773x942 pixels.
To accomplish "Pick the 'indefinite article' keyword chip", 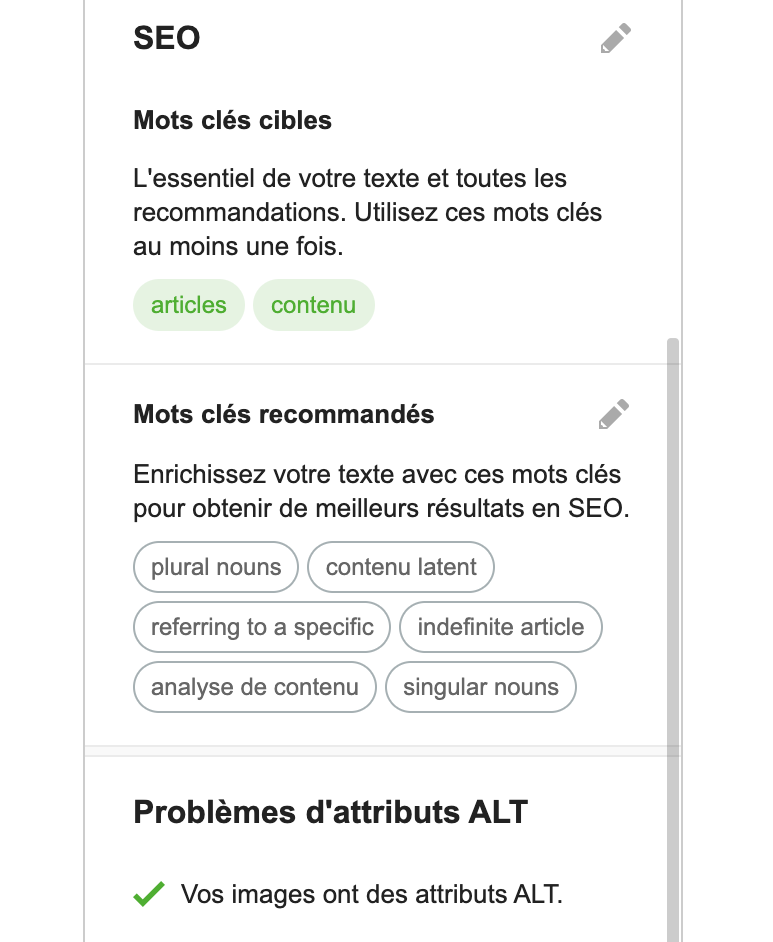I will tap(500, 627).
